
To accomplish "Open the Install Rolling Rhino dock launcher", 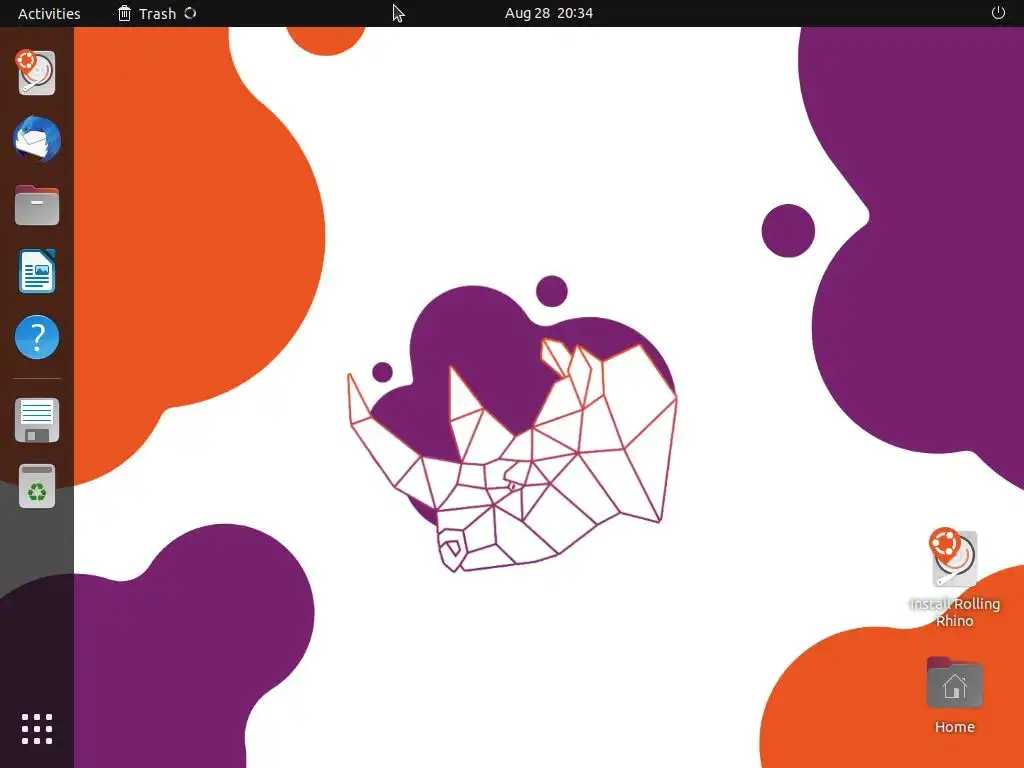I will coord(36,72).
